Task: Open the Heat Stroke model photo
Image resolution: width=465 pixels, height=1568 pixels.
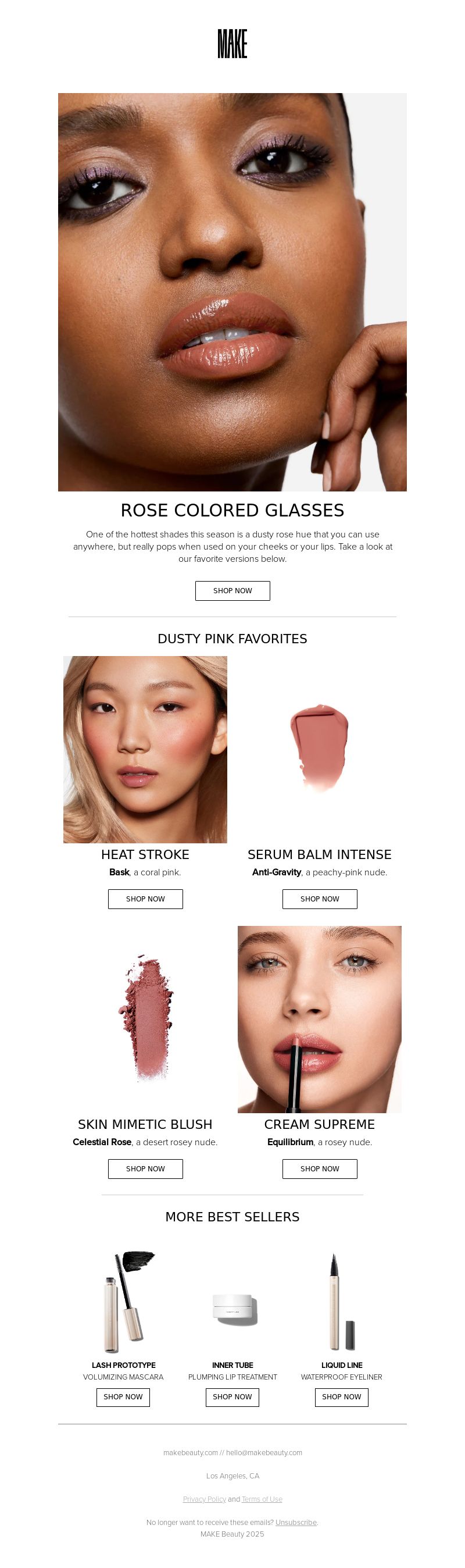Action: pyautogui.click(x=145, y=749)
